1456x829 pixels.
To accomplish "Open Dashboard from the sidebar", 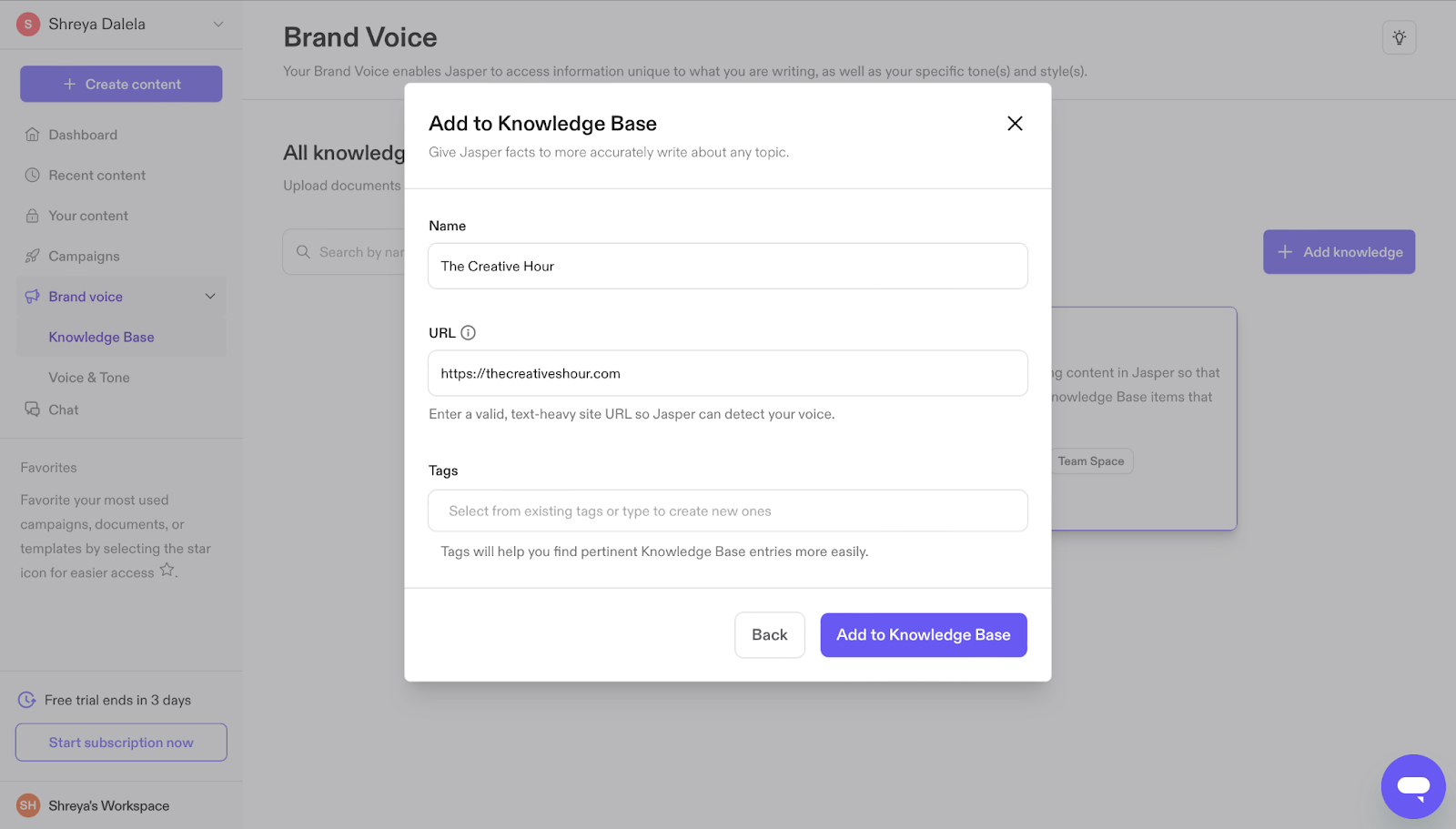I will pos(83,135).
